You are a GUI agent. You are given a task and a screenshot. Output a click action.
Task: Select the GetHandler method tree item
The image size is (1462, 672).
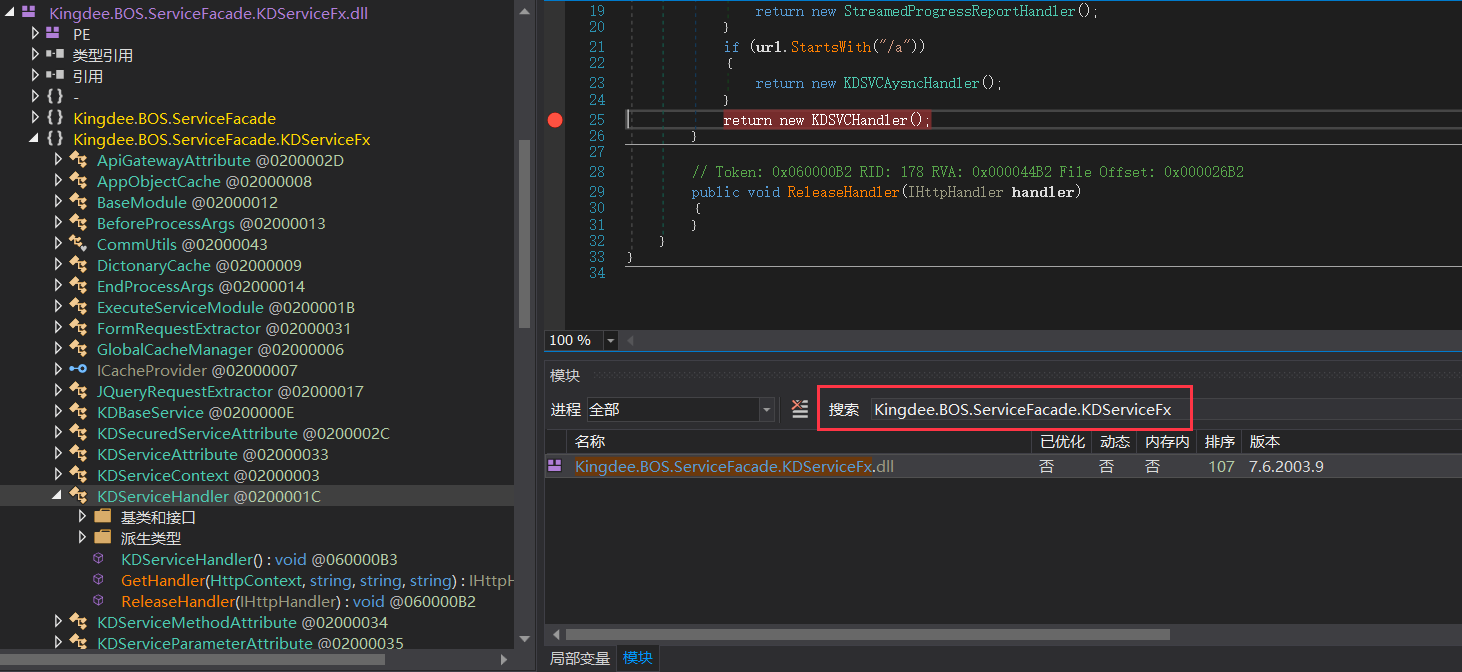tap(317, 580)
